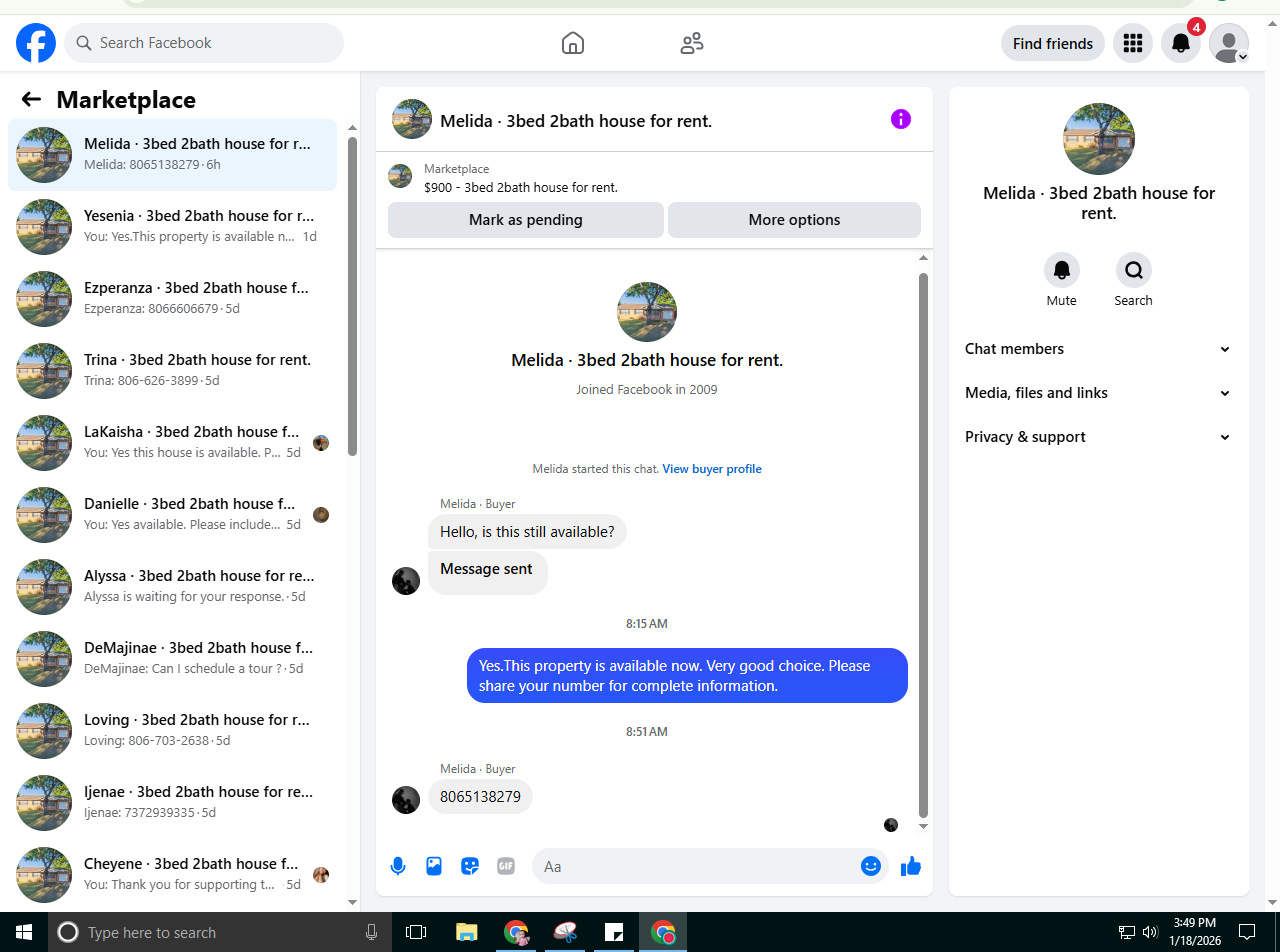Click Melida's avatar next to 8065138279

(406, 800)
